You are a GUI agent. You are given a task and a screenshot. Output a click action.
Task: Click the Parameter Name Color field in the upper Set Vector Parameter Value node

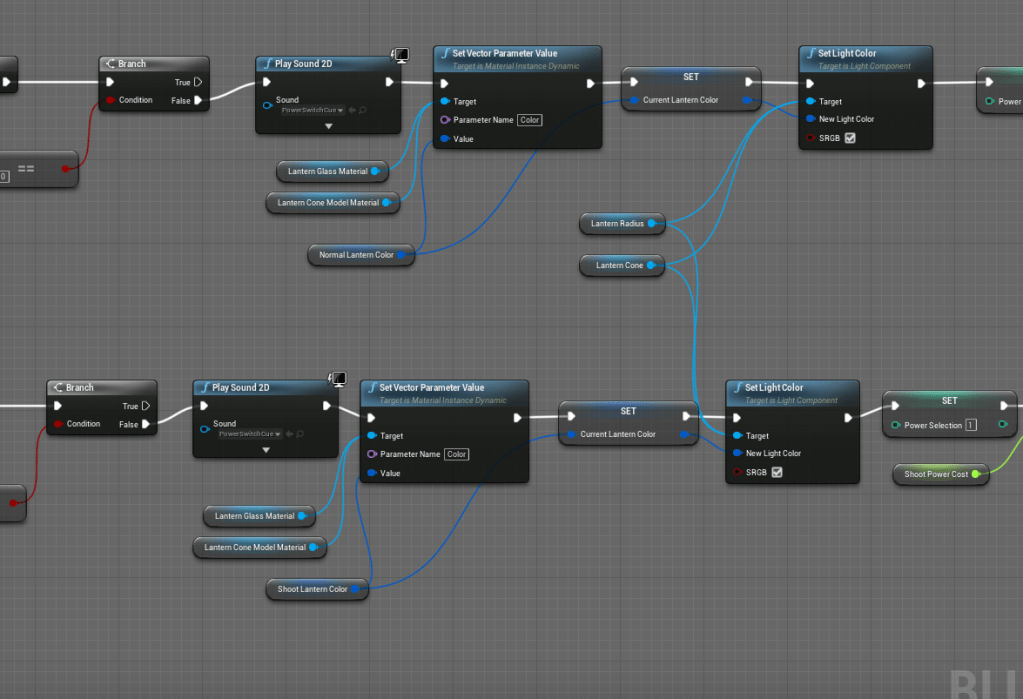pos(529,120)
